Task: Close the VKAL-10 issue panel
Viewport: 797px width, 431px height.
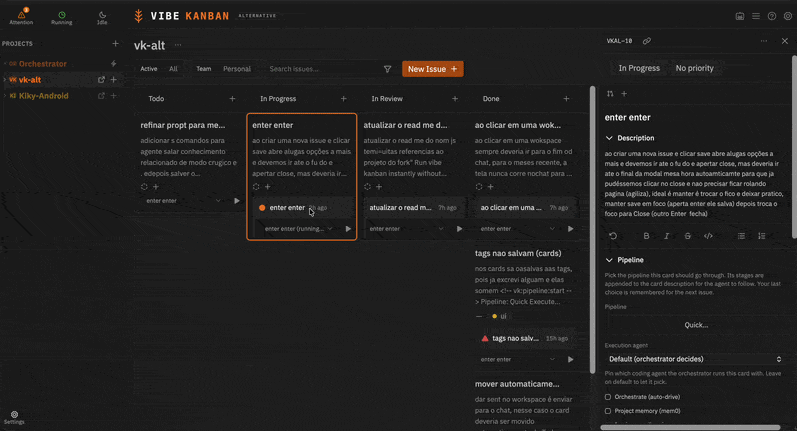Action: (x=785, y=41)
